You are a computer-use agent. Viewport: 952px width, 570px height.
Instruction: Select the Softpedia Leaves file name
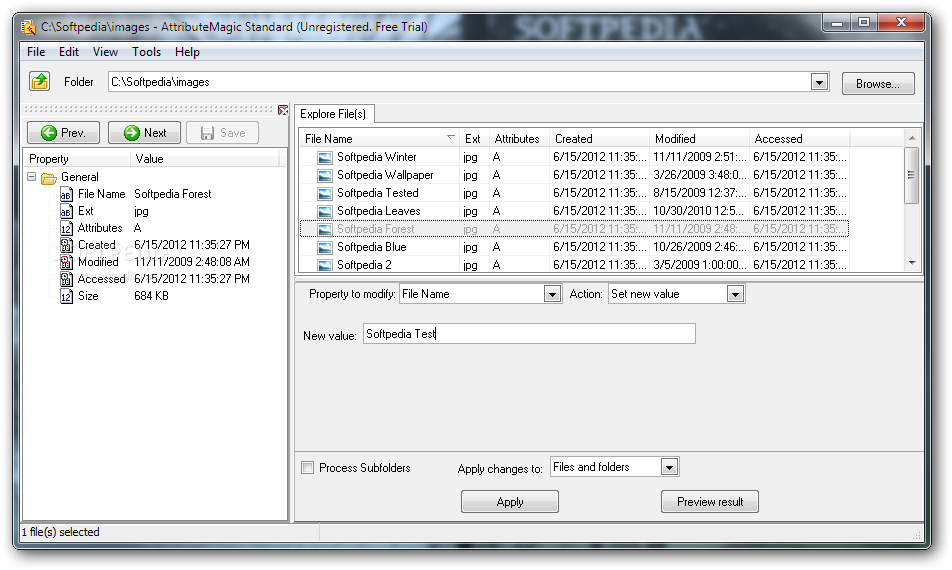[x=378, y=211]
